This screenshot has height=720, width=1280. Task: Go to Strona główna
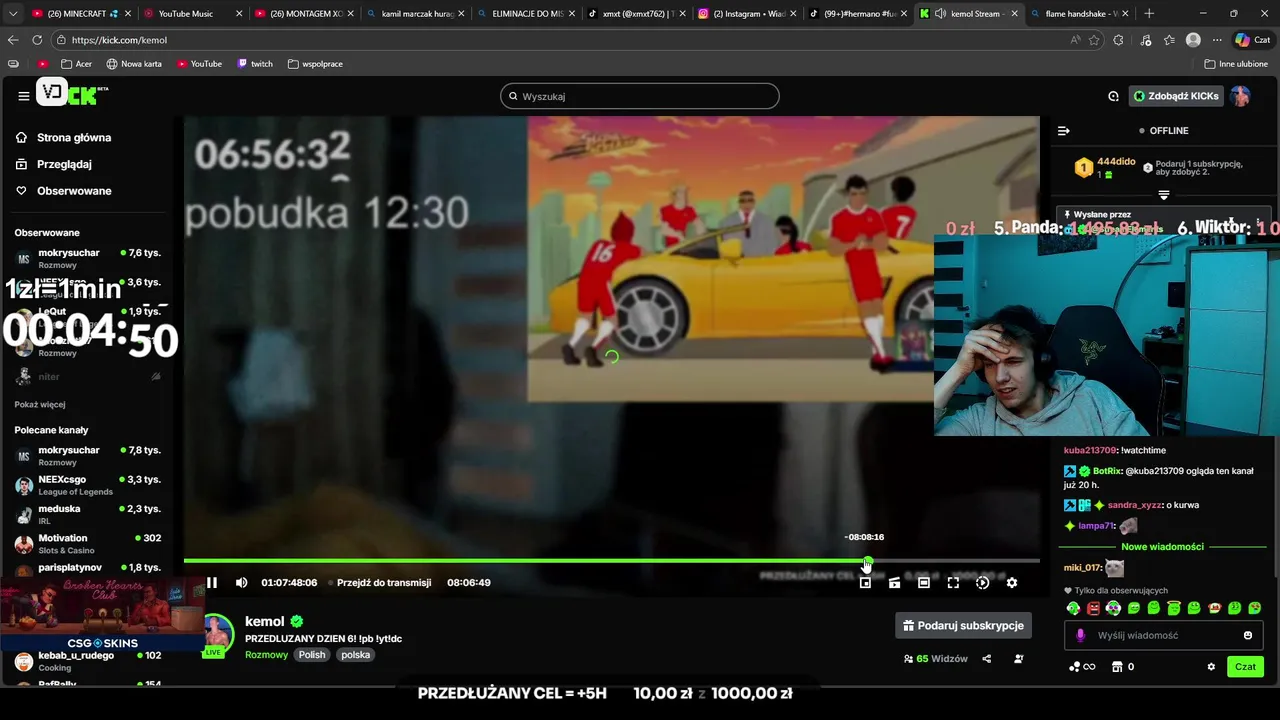[x=74, y=138]
